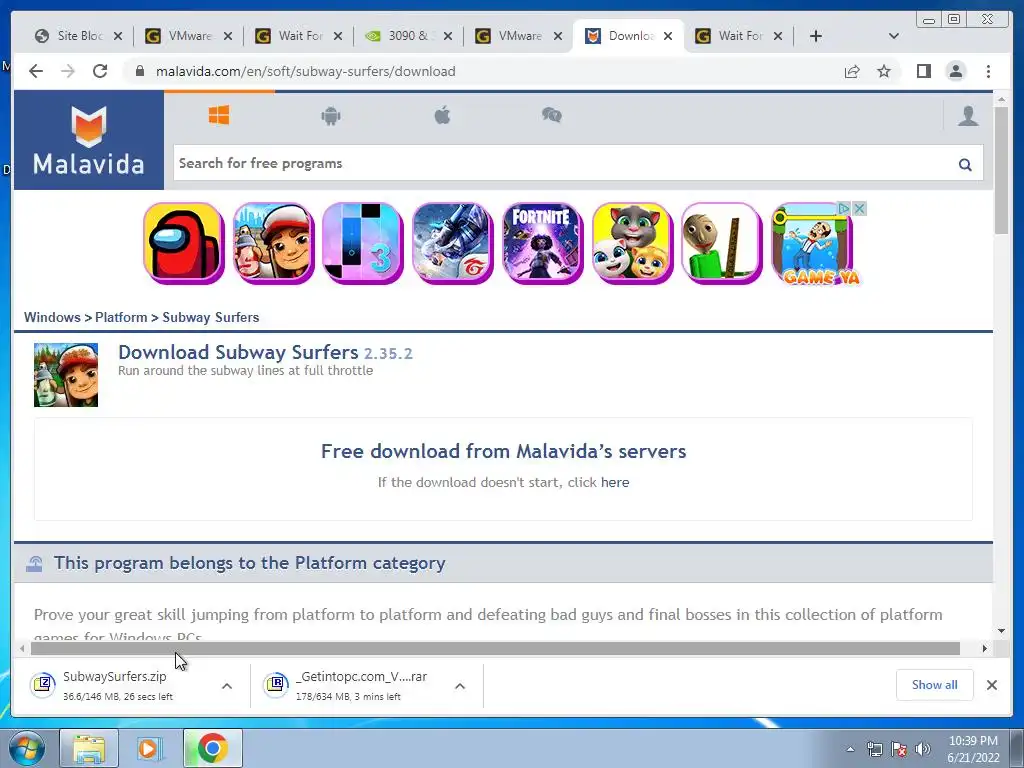This screenshot has height=768, width=1024.
Task: Bookmark this page with the star
Action: [884, 71]
